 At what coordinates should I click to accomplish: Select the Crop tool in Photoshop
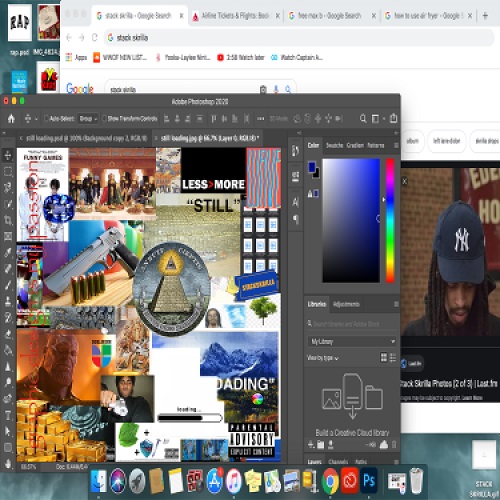[x=8, y=220]
